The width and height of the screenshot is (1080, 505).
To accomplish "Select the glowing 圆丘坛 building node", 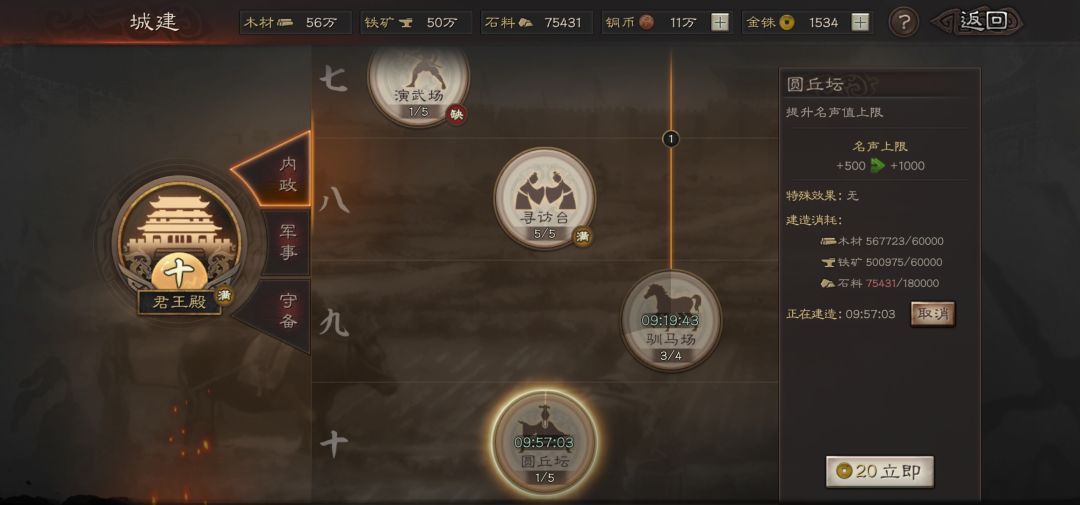I will (544, 442).
